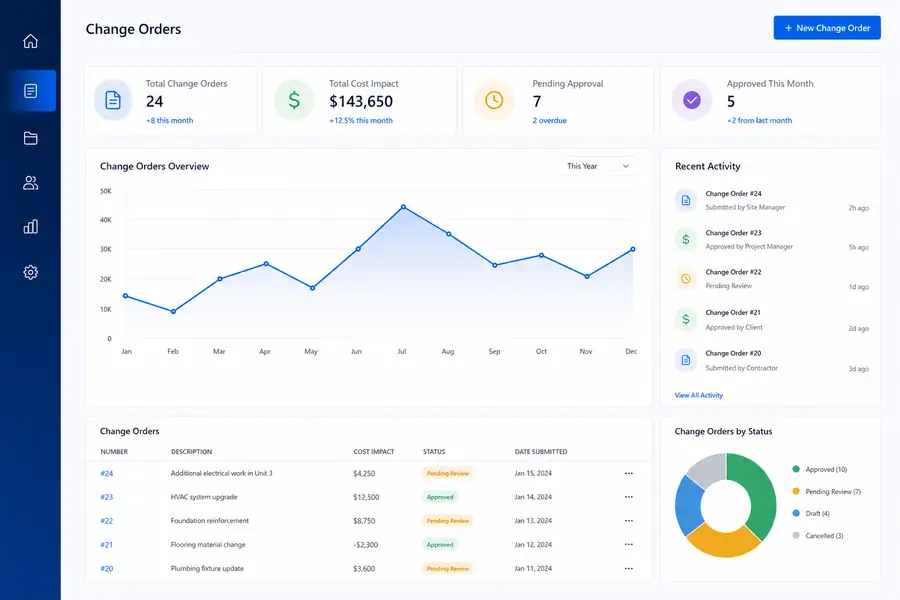Toggle the Cancelled (3) legend item
Screen dimensions: 900x600
818,536
